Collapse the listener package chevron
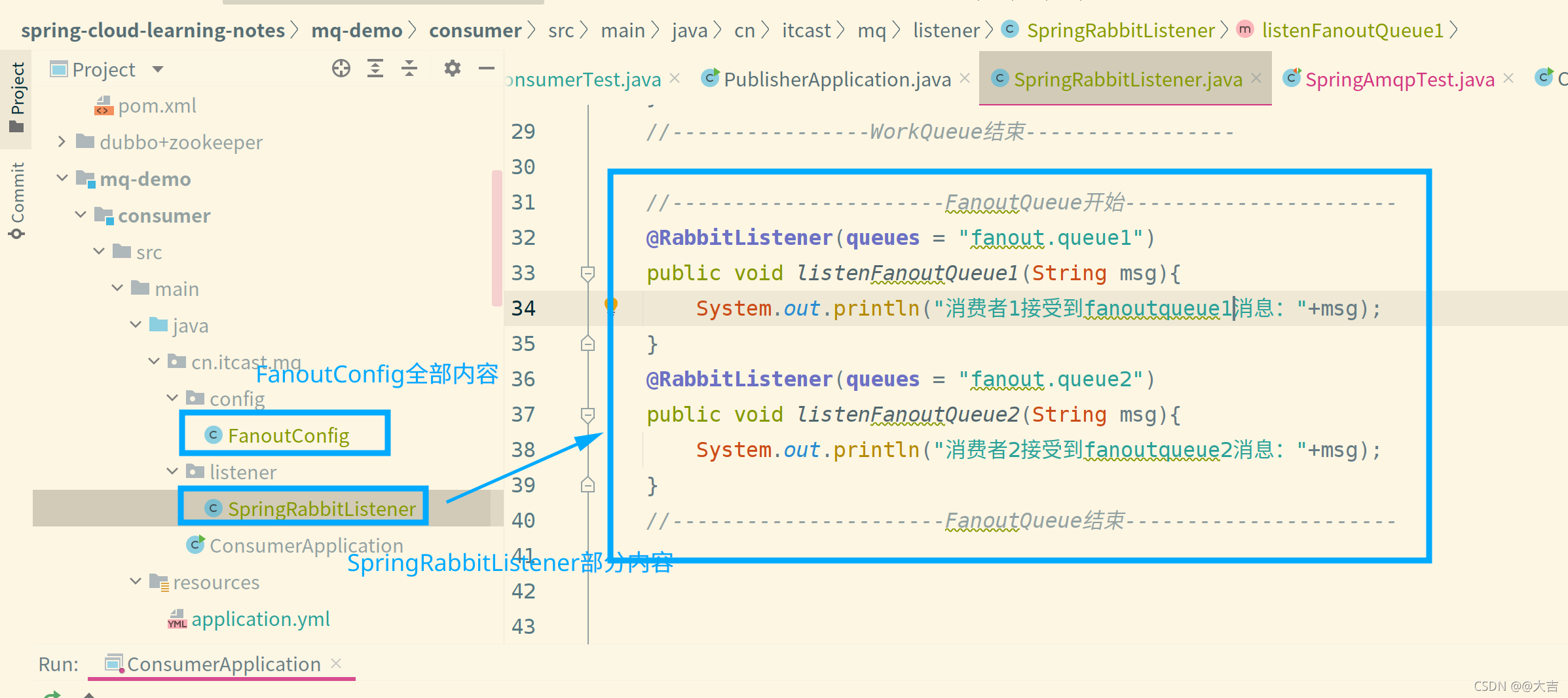This screenshot has width=1568, height=698. [172, 471]
